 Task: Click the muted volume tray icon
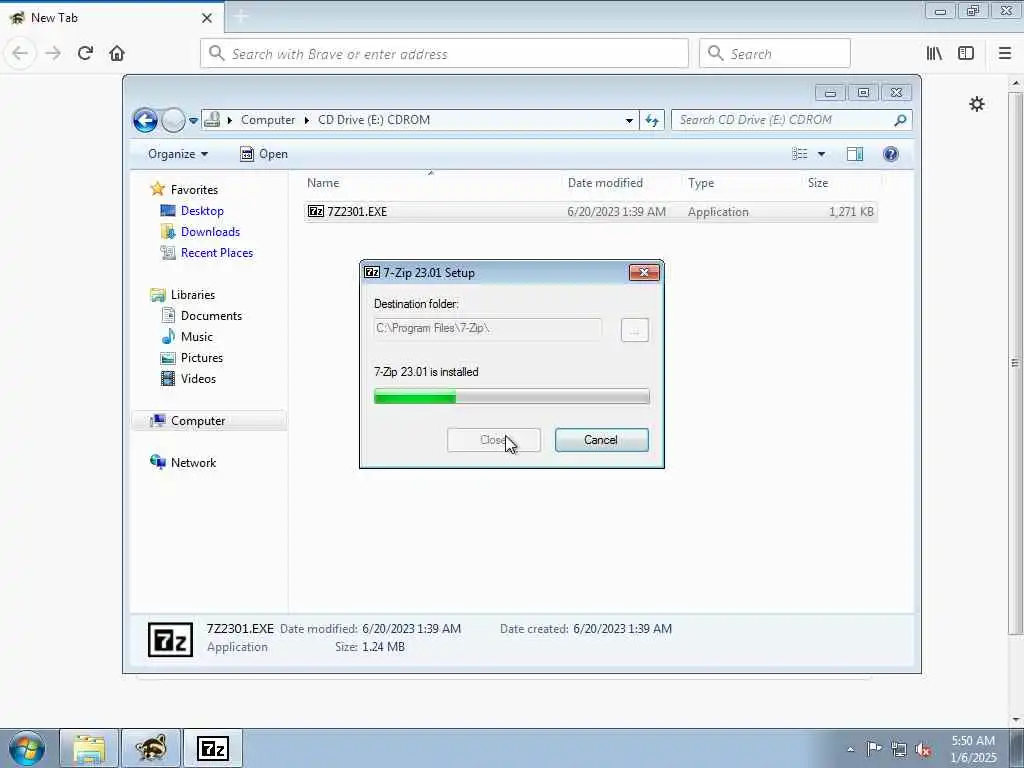(x=923, y=750)
